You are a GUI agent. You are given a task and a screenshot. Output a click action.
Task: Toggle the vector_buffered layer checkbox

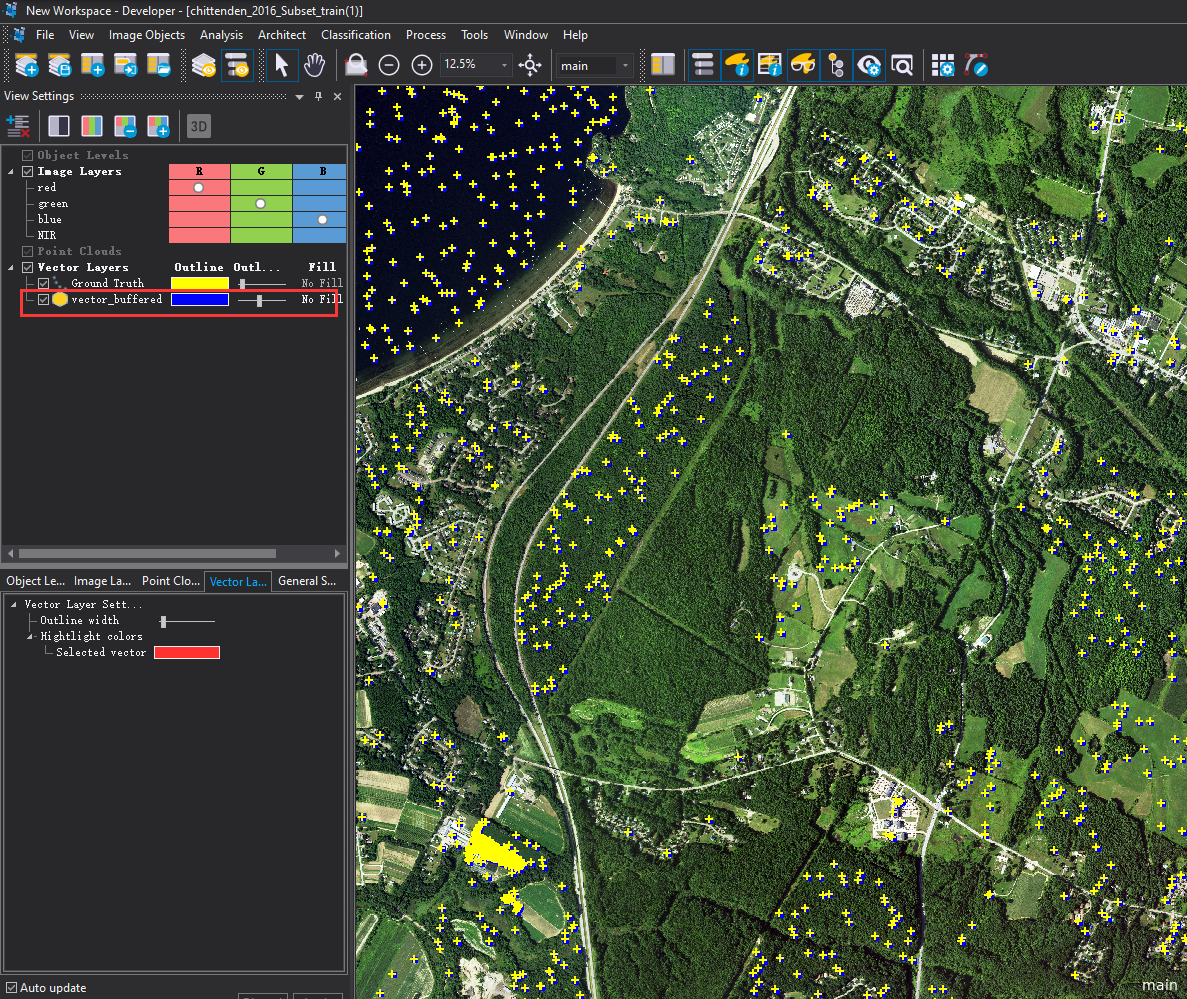point(43,299)
